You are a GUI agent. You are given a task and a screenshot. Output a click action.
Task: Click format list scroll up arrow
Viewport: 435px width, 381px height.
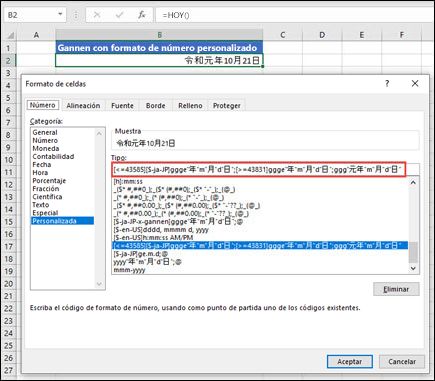point(413,182)
